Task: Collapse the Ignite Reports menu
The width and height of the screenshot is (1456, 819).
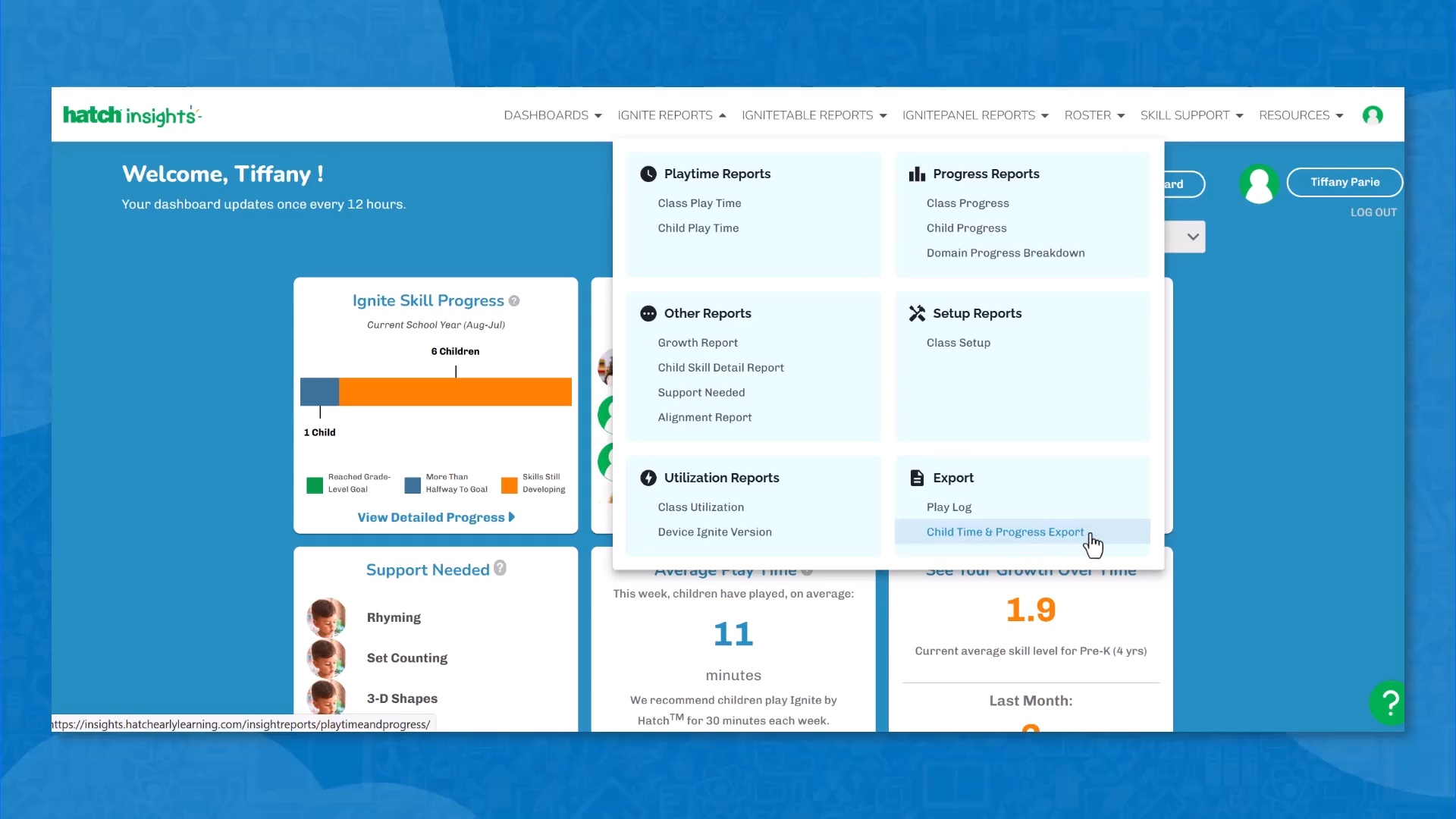Action: pyautogui.click(x=672, y=115)
